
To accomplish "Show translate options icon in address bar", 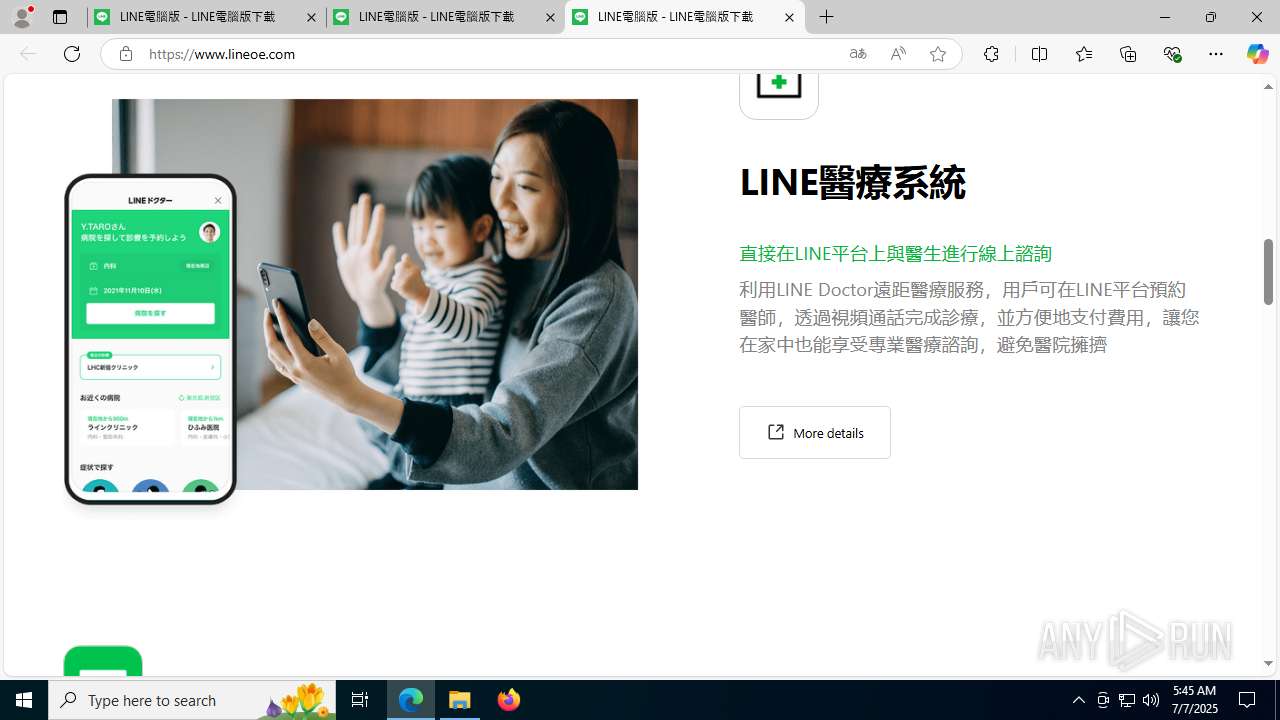I will coord(858,54).
